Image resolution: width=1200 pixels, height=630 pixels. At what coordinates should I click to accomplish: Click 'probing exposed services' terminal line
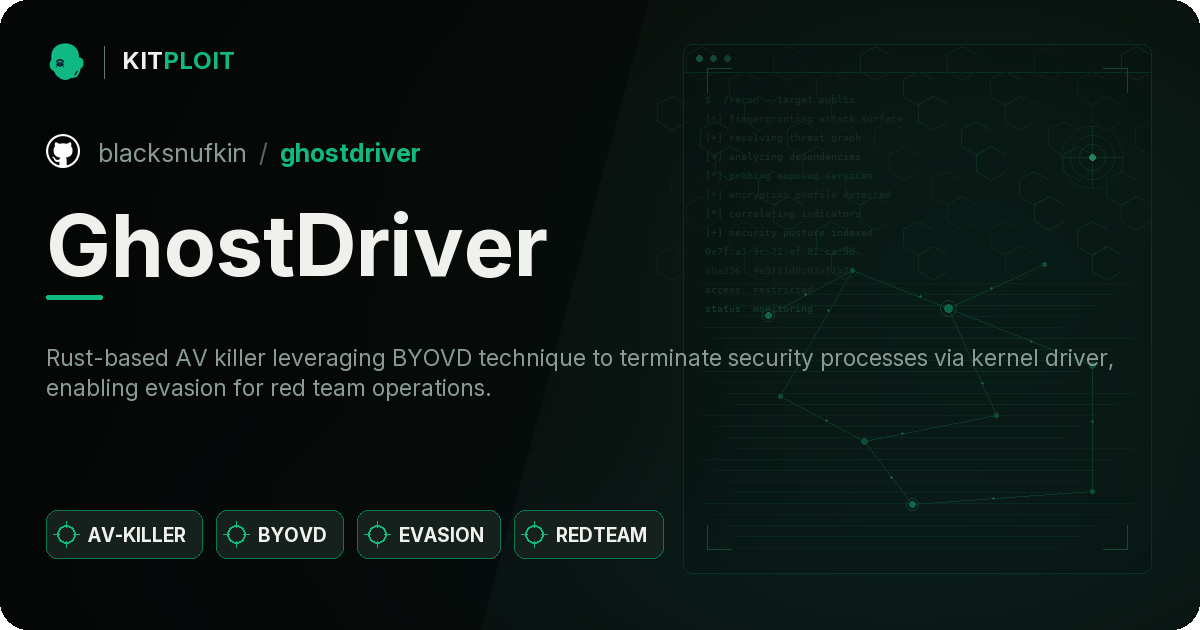(x=789, y=176)
